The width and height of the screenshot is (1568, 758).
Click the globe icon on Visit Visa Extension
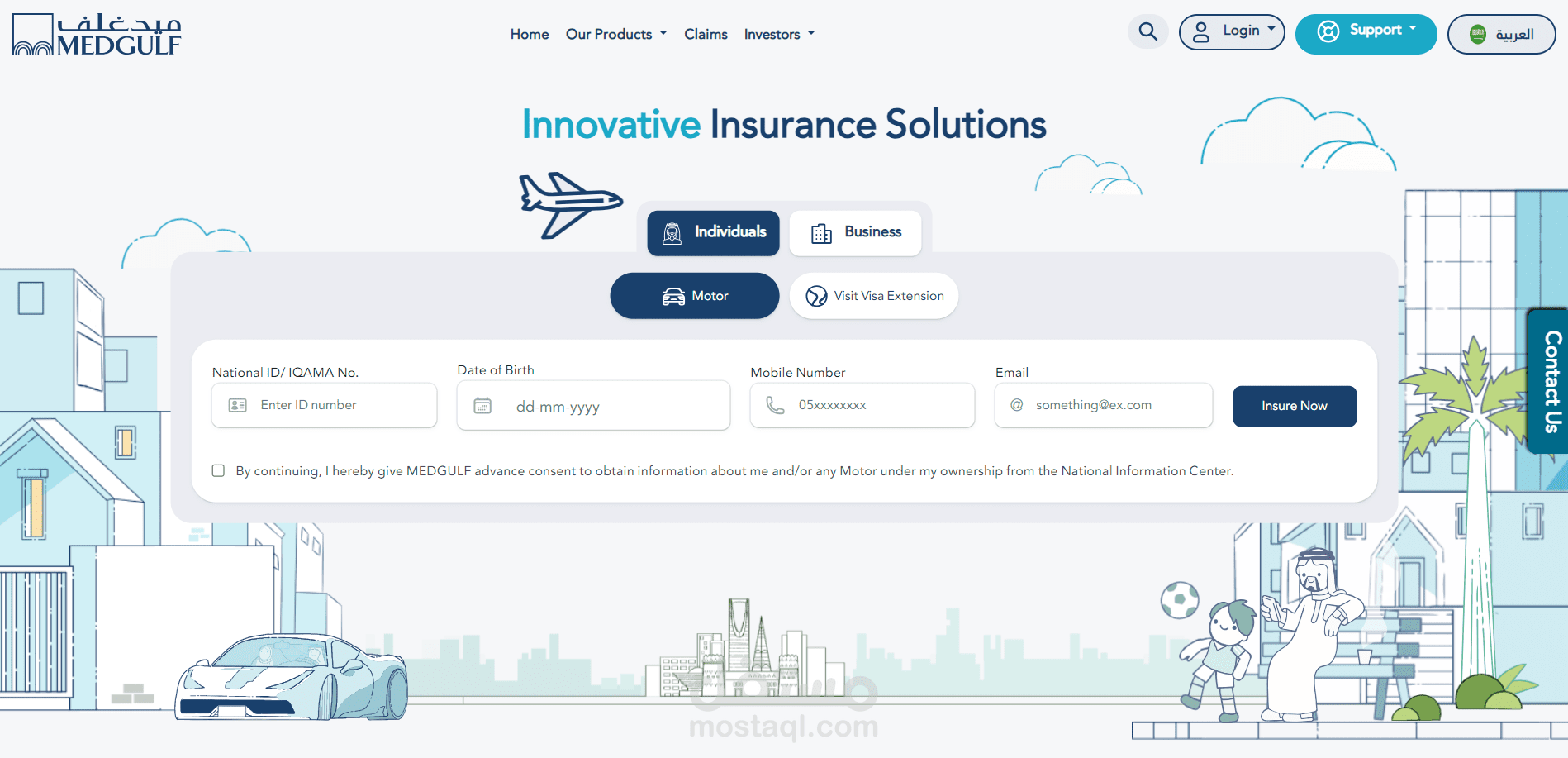[816, 296]
